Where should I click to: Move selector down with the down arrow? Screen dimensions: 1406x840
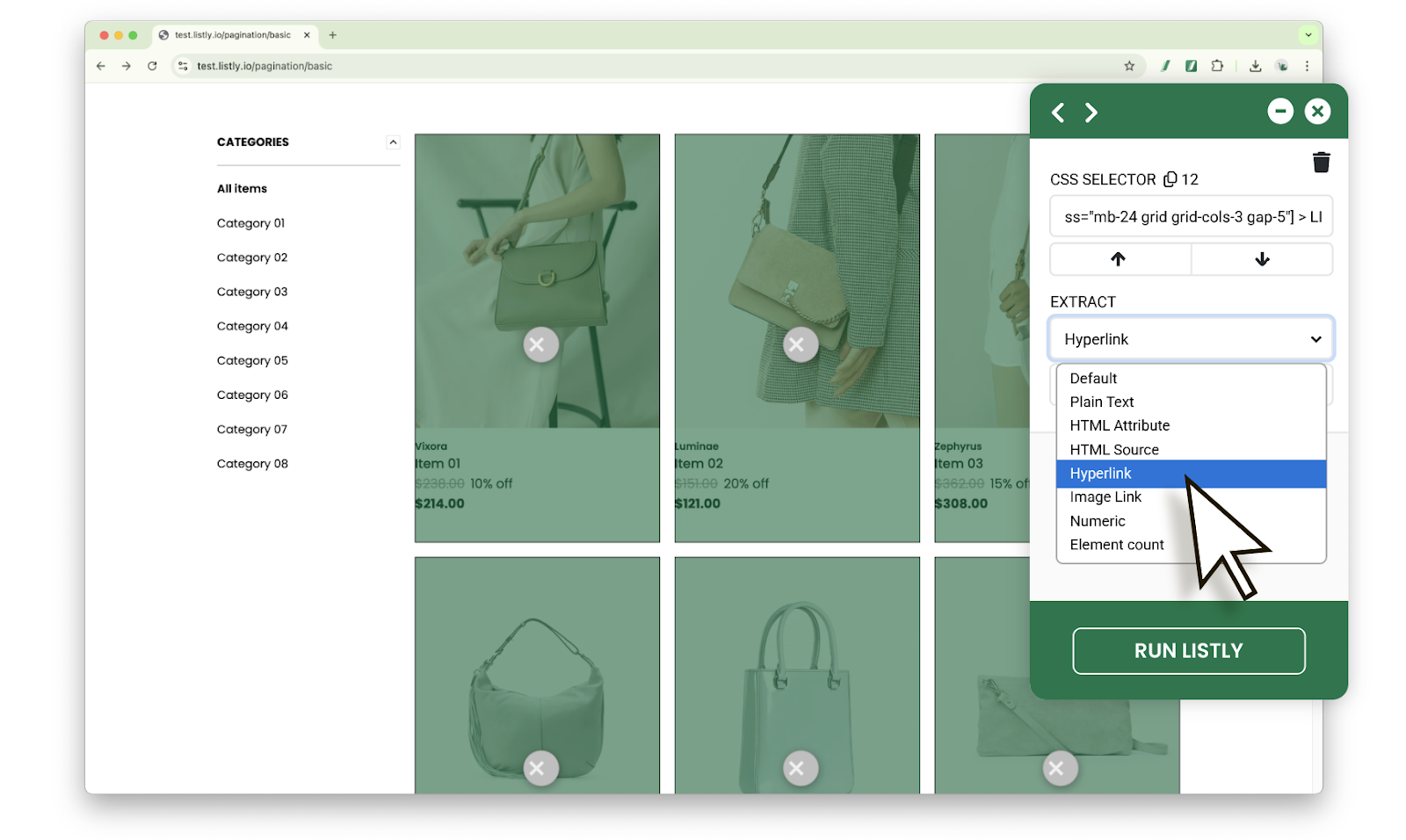coord(1262,259)
